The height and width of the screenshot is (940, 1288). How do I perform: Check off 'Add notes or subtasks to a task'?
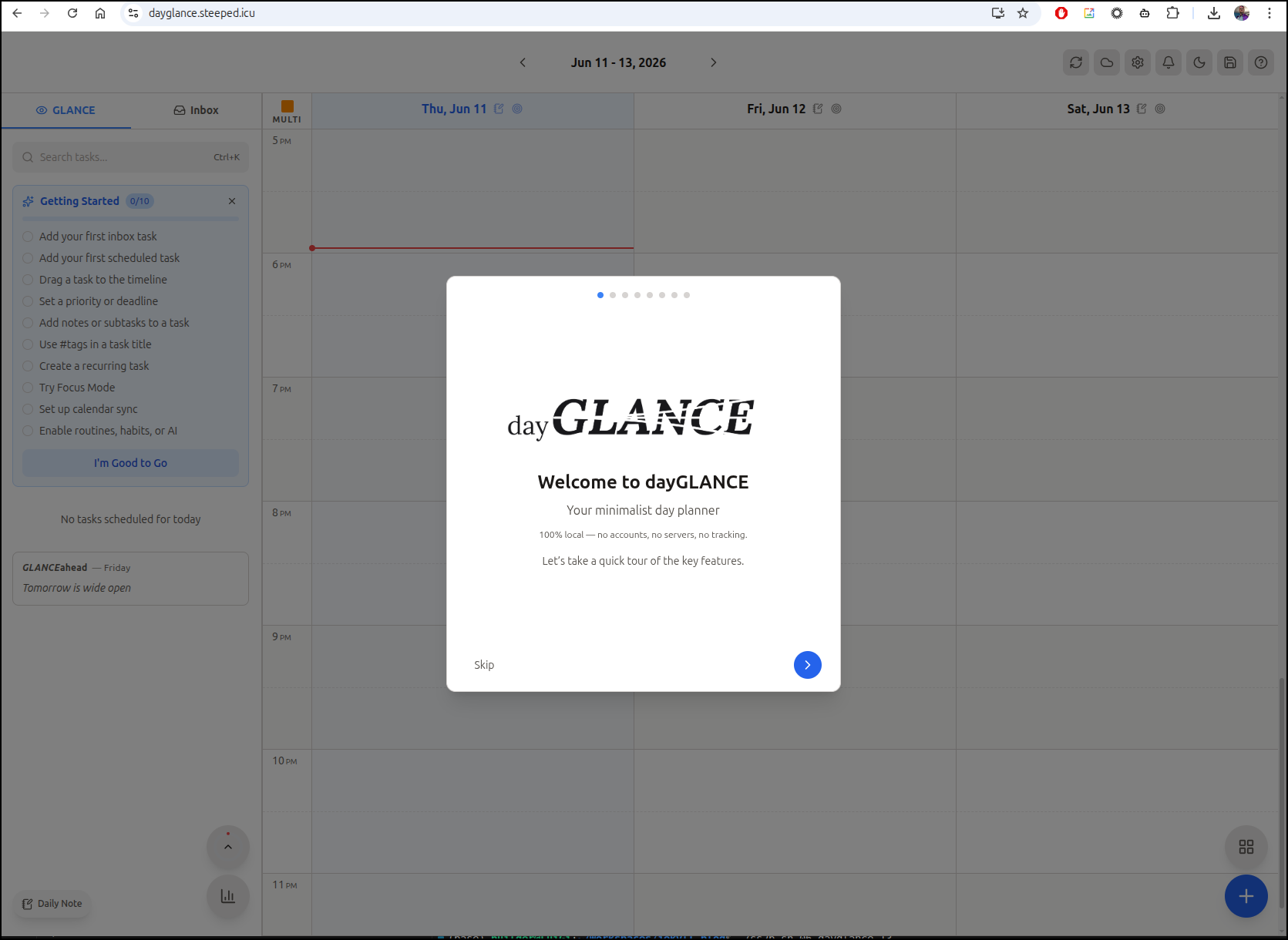28,323
